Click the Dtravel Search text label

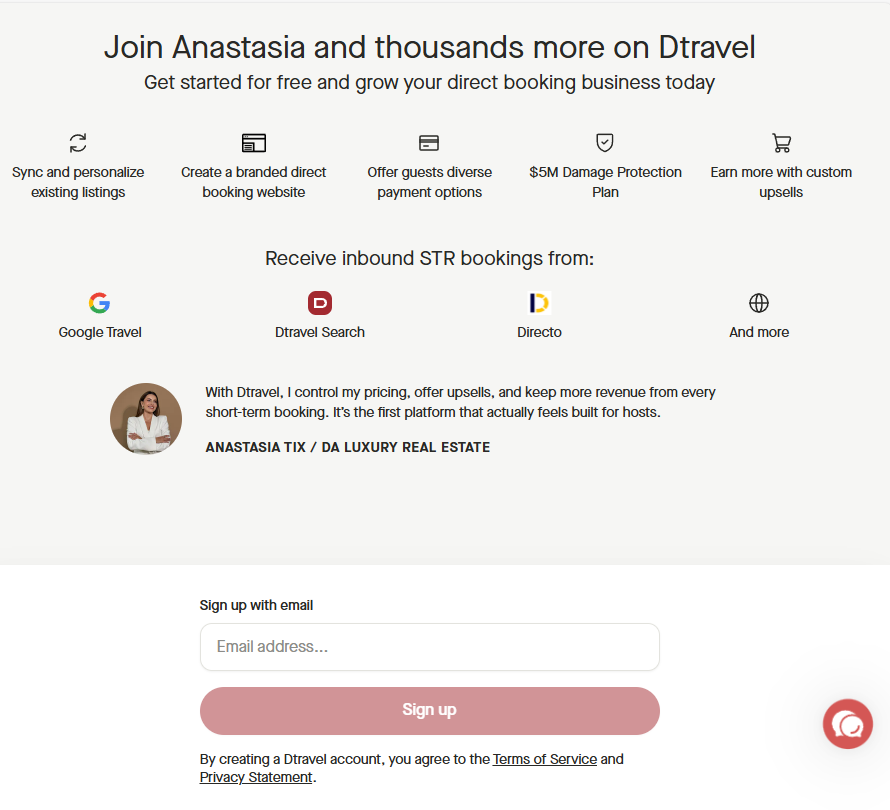pos(320,332)
